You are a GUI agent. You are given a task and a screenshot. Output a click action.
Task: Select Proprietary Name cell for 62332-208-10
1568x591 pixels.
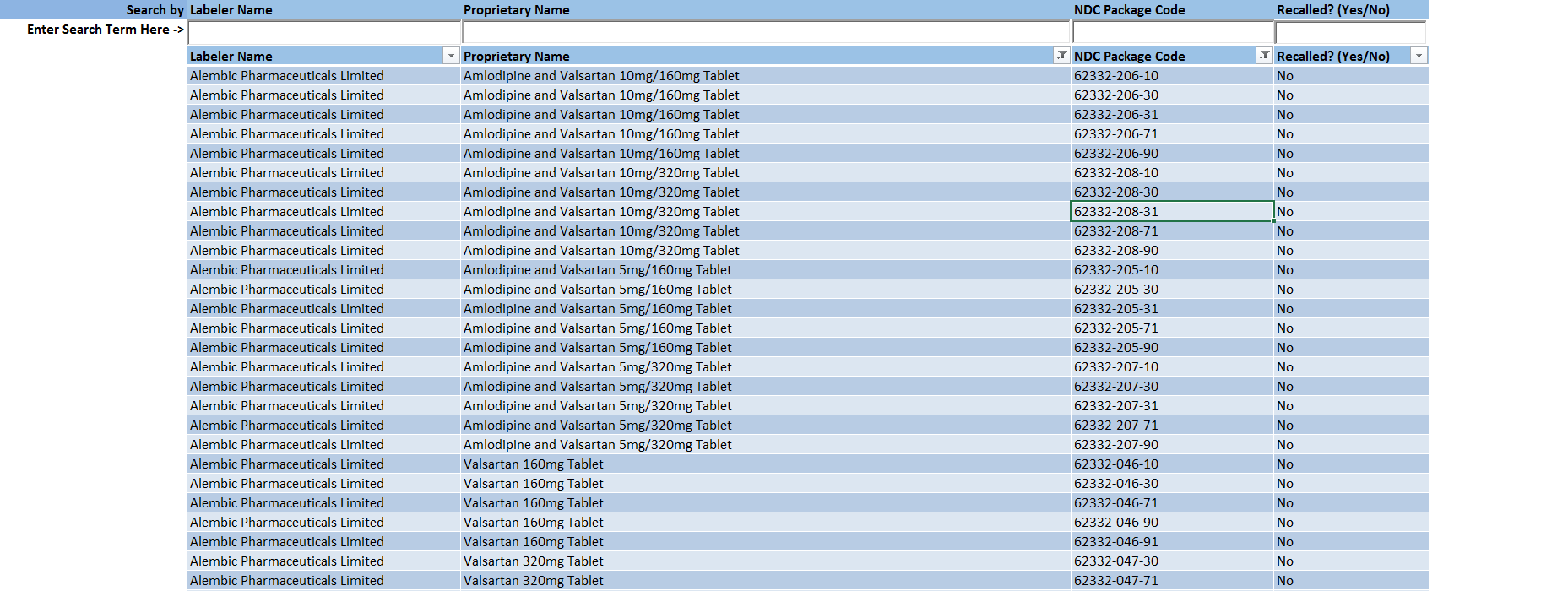[766, 173]
